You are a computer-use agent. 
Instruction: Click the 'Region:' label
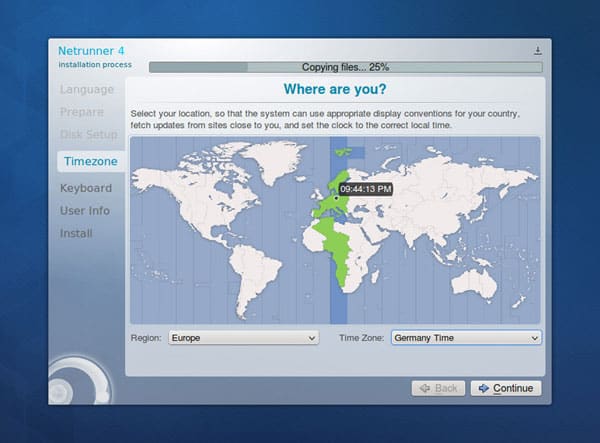click(146, 338)
